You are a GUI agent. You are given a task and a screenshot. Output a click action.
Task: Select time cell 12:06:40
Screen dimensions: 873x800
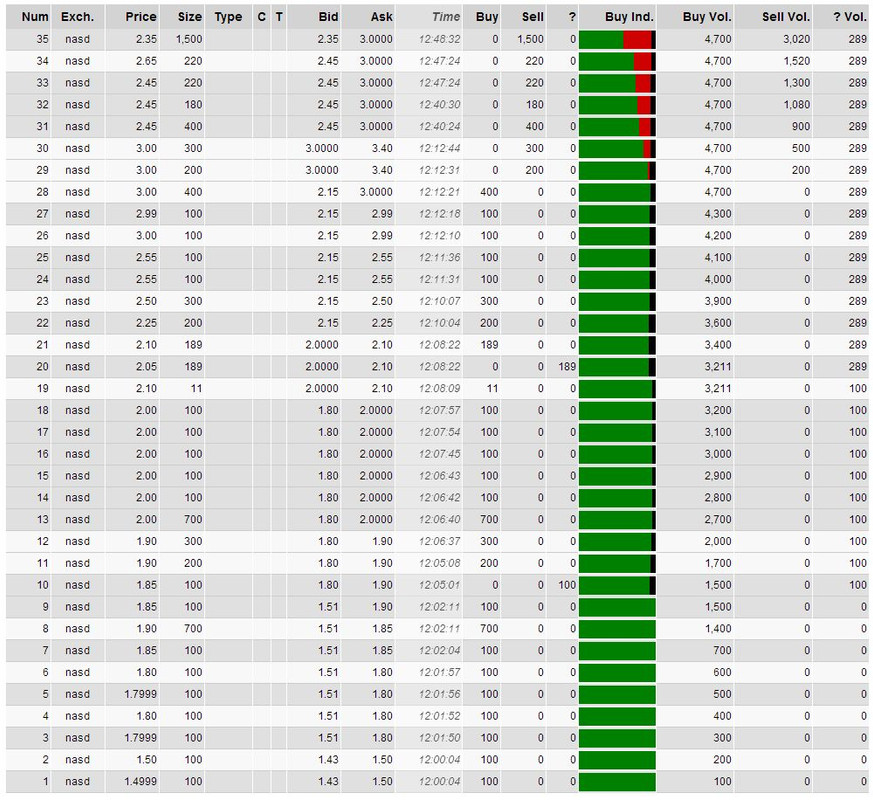click(x=439, y=519)
